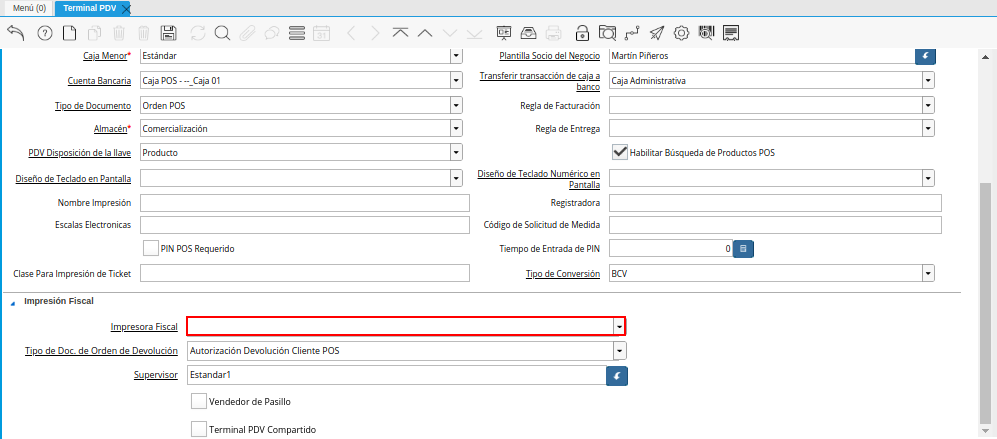Click the Copy record icon
This screenshot has width=997, height=439.
tap(95, 33)
